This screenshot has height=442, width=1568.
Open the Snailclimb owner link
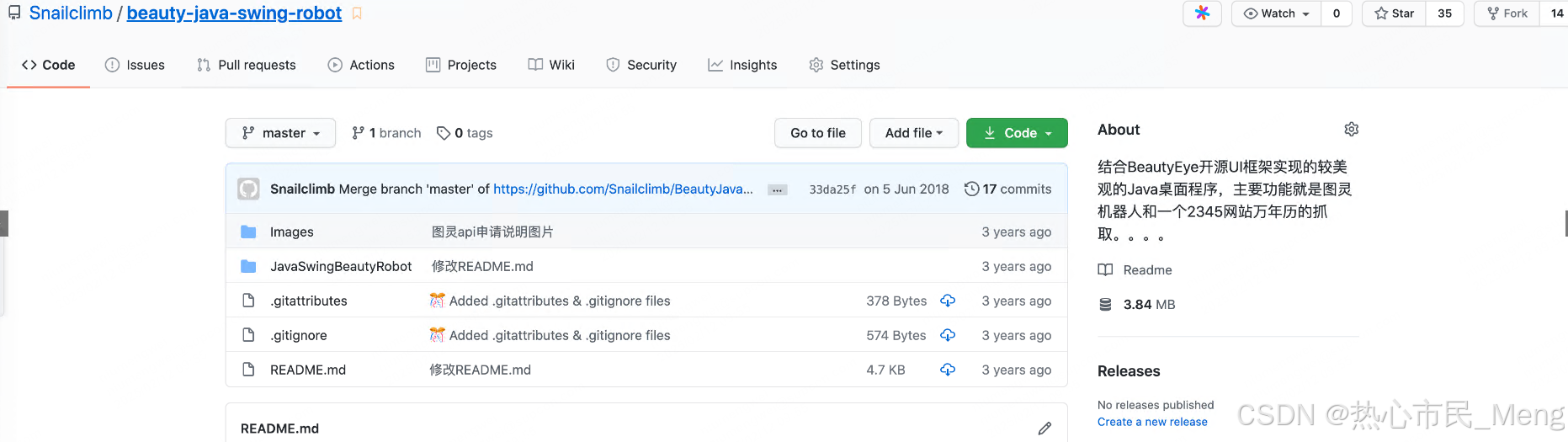71,13
